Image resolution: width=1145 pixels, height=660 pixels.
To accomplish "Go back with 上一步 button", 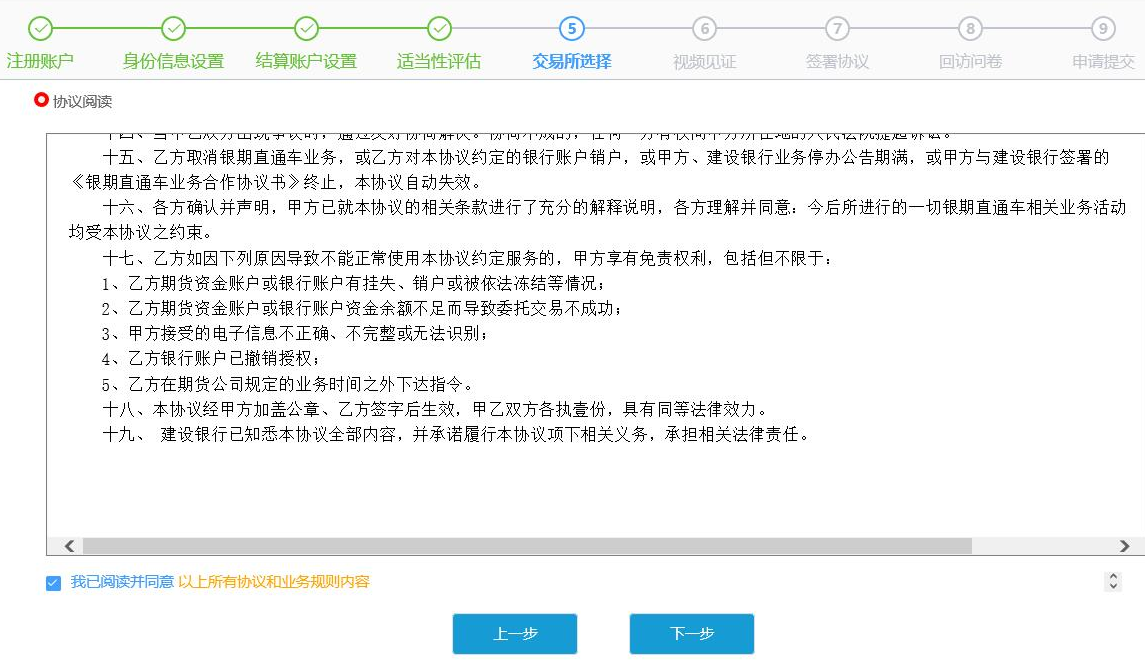I will [x=515, y=634].
